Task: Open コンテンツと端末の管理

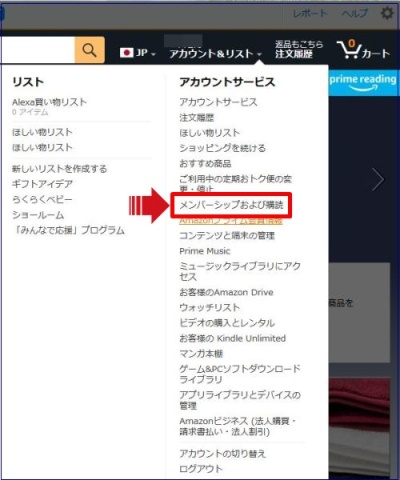Action: [x=227, y=236]
